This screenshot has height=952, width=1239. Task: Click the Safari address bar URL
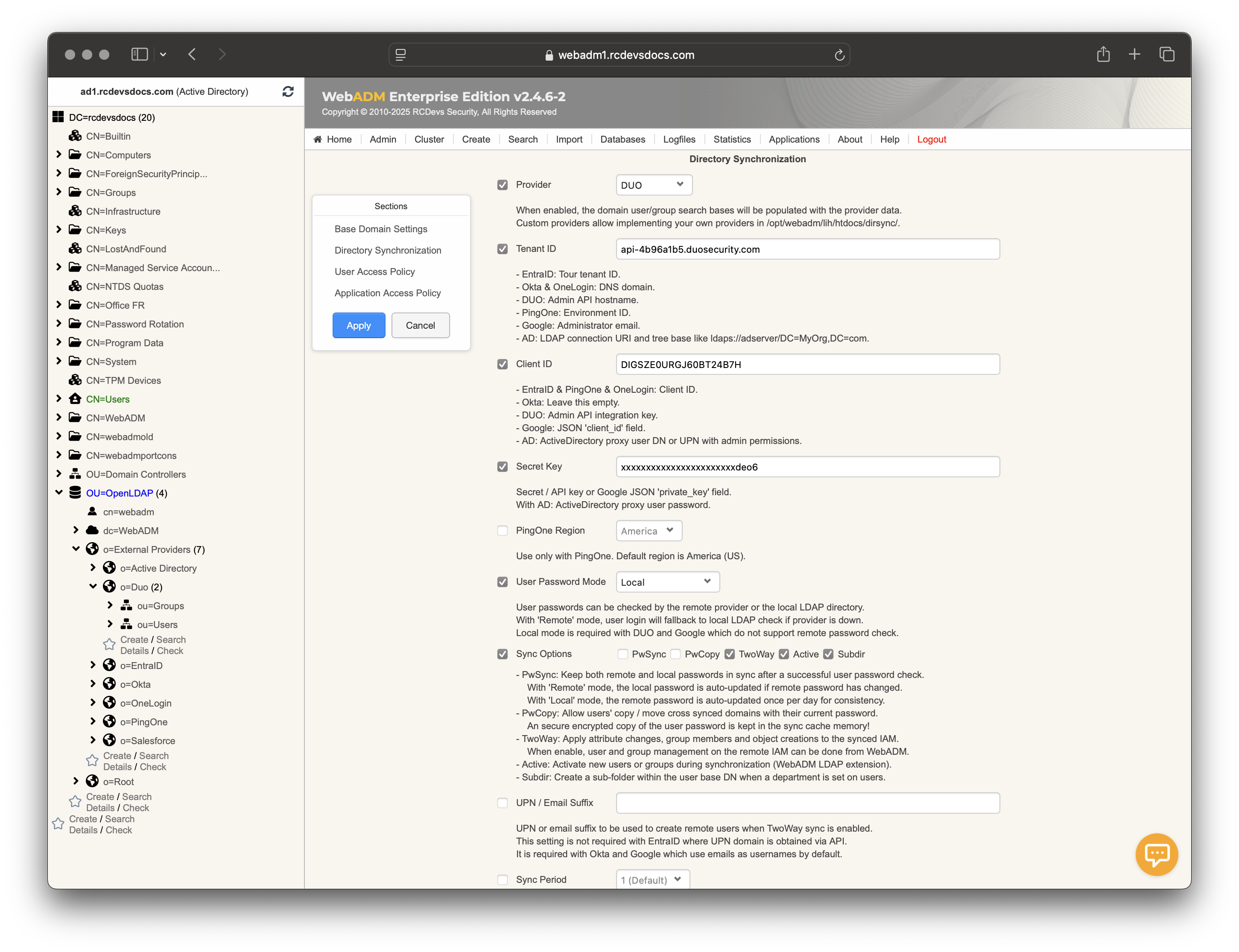coord(626,55)
